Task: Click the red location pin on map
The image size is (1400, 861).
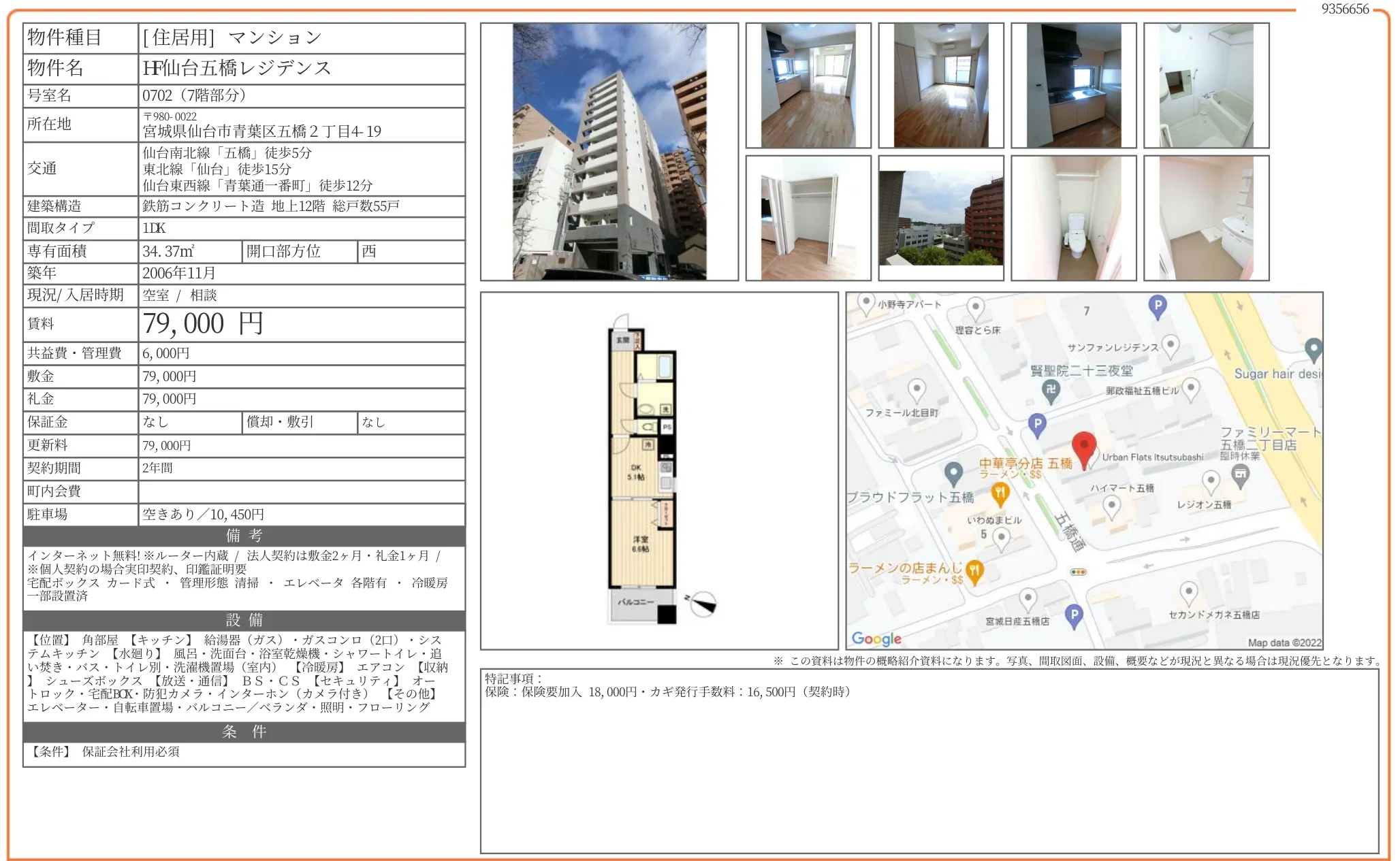Action: 1083,447
